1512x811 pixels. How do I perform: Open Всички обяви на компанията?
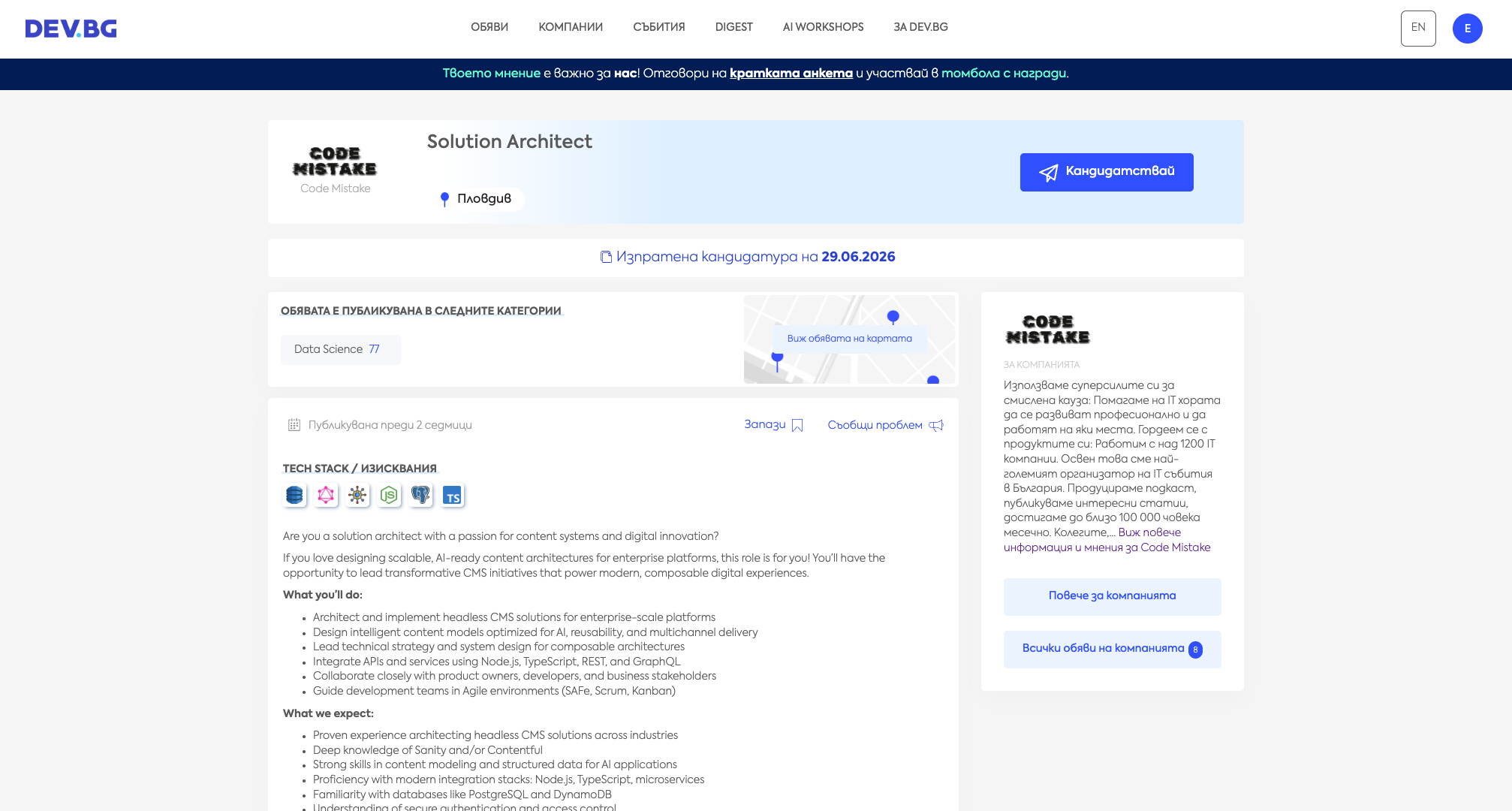click(x=1113, y=649)
